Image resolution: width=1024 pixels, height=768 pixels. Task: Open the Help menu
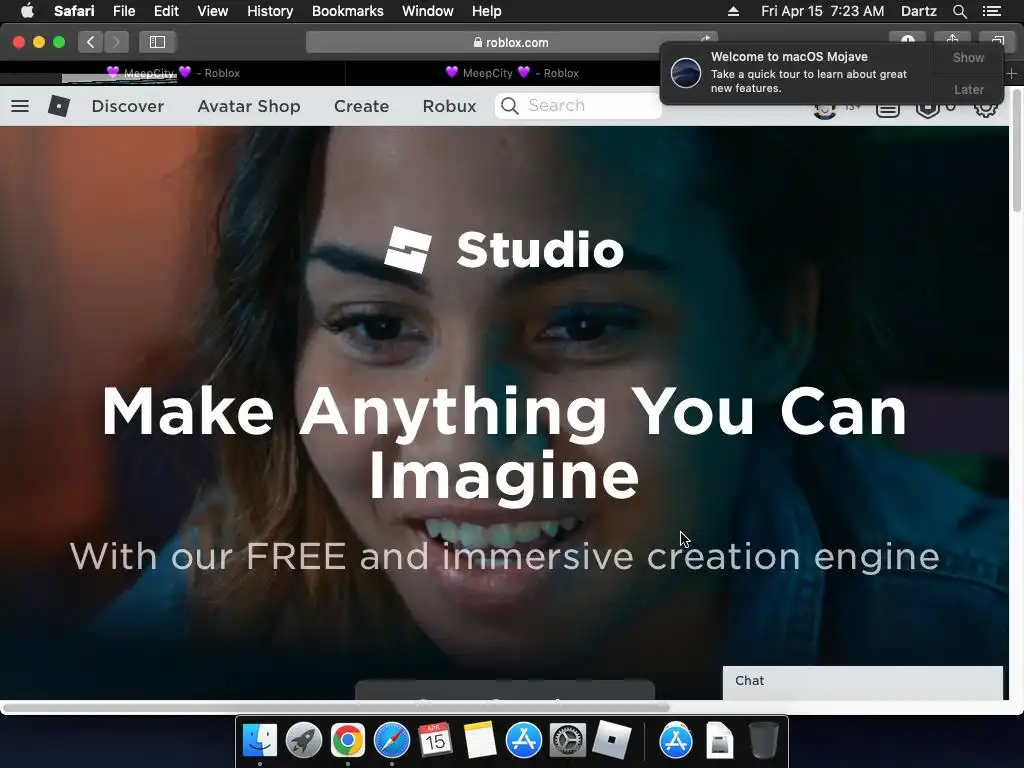pyautogui.click(x=487, y=11)
